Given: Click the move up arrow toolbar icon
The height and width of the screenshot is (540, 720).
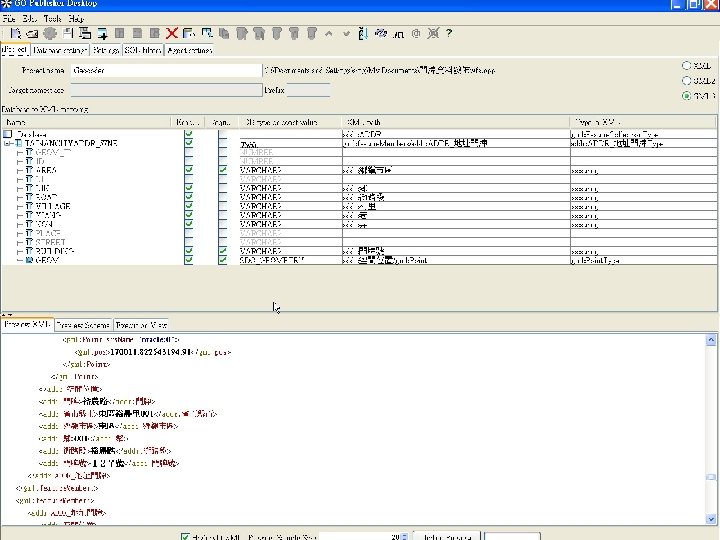Looking at the screenshot, I should tap(329, 34).
